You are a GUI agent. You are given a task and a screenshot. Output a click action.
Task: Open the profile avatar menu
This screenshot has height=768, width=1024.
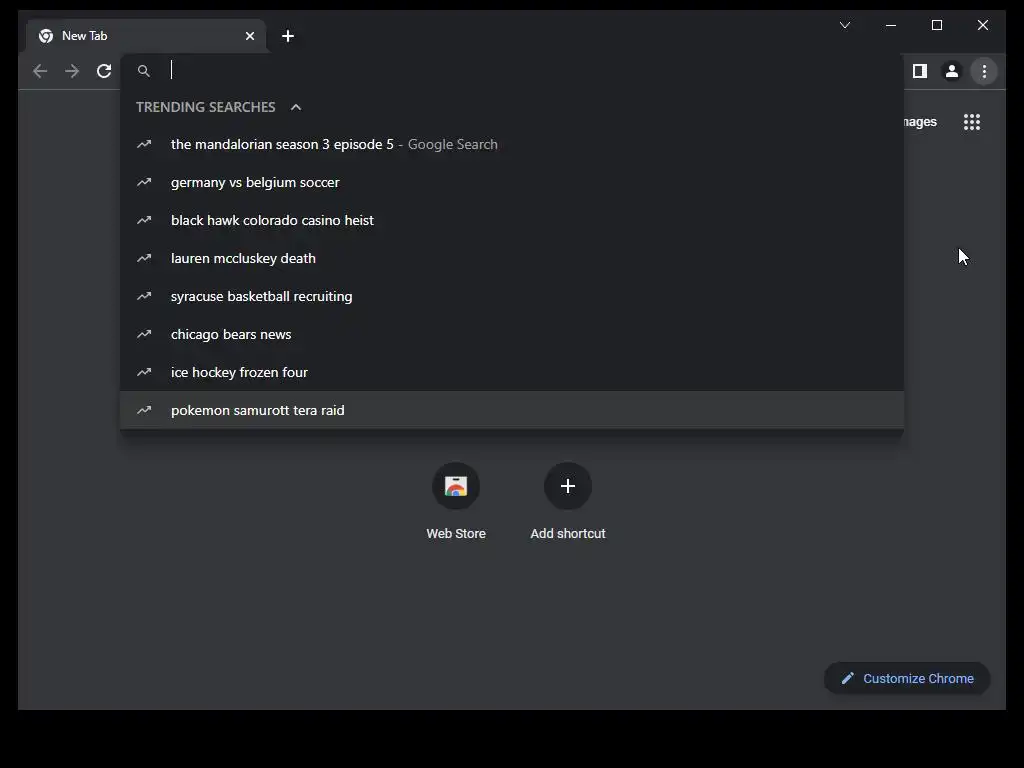[x=952, y=71]
